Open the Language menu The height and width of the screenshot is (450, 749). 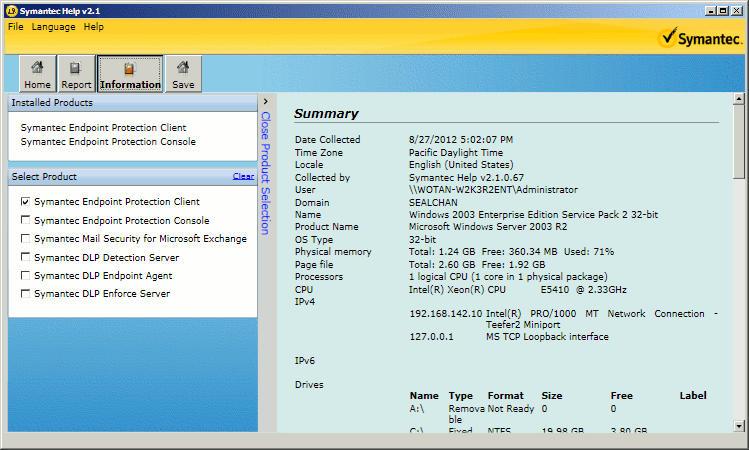pos(54,27)
